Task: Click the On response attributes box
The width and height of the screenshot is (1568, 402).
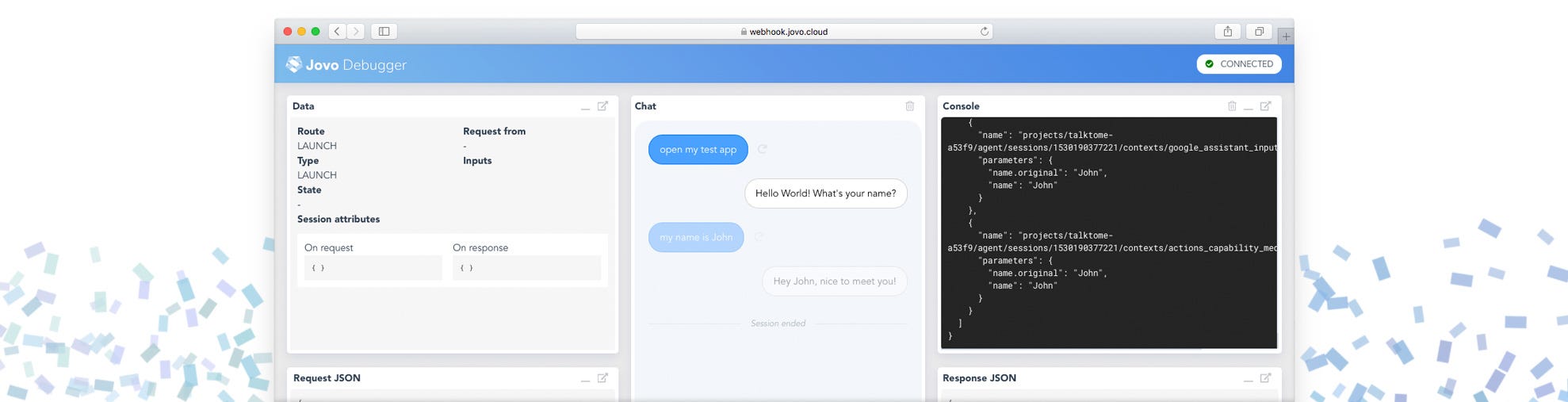Action: 526,268
